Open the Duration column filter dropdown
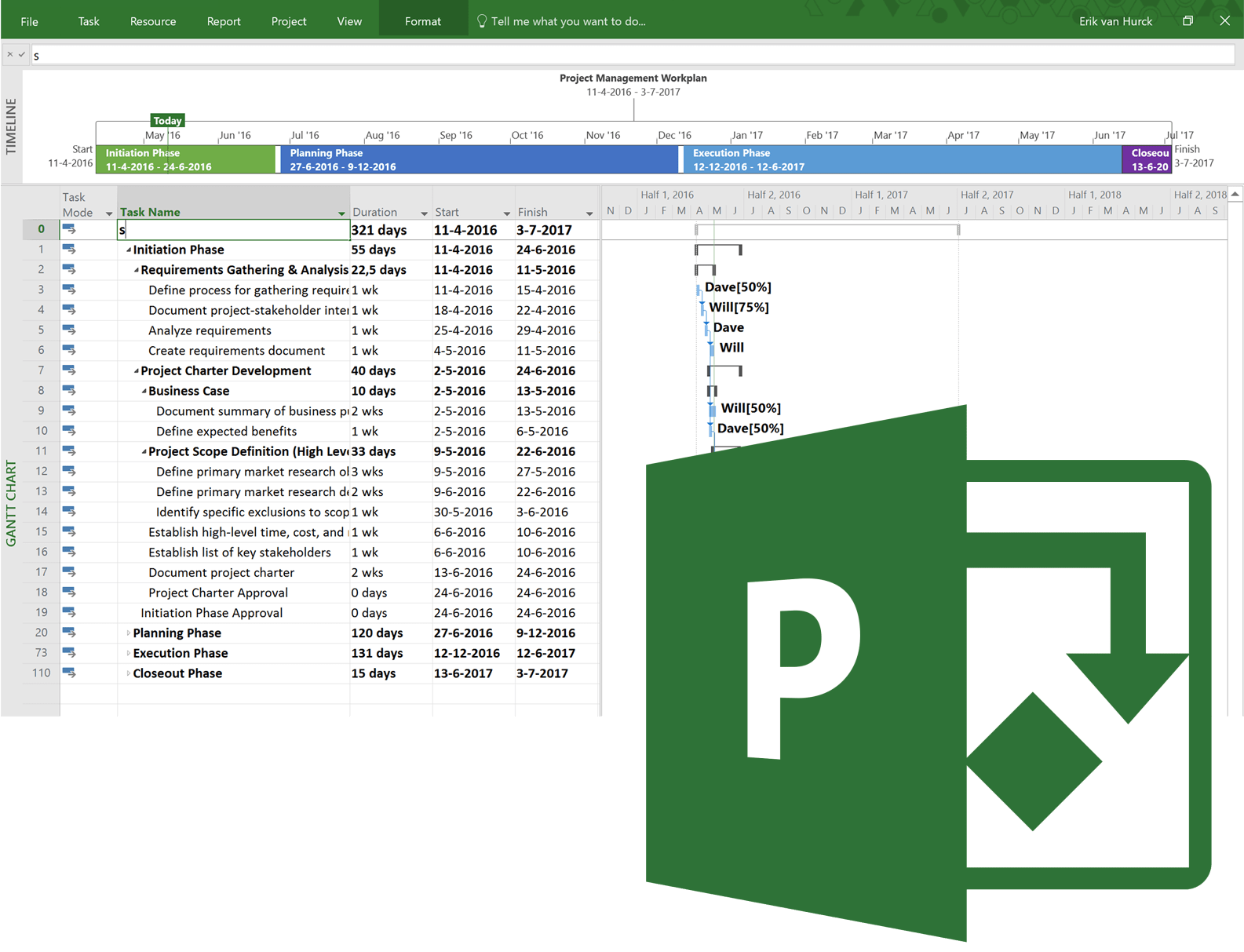The height and width of the screenshot is (952, 1244). point(424,213)
